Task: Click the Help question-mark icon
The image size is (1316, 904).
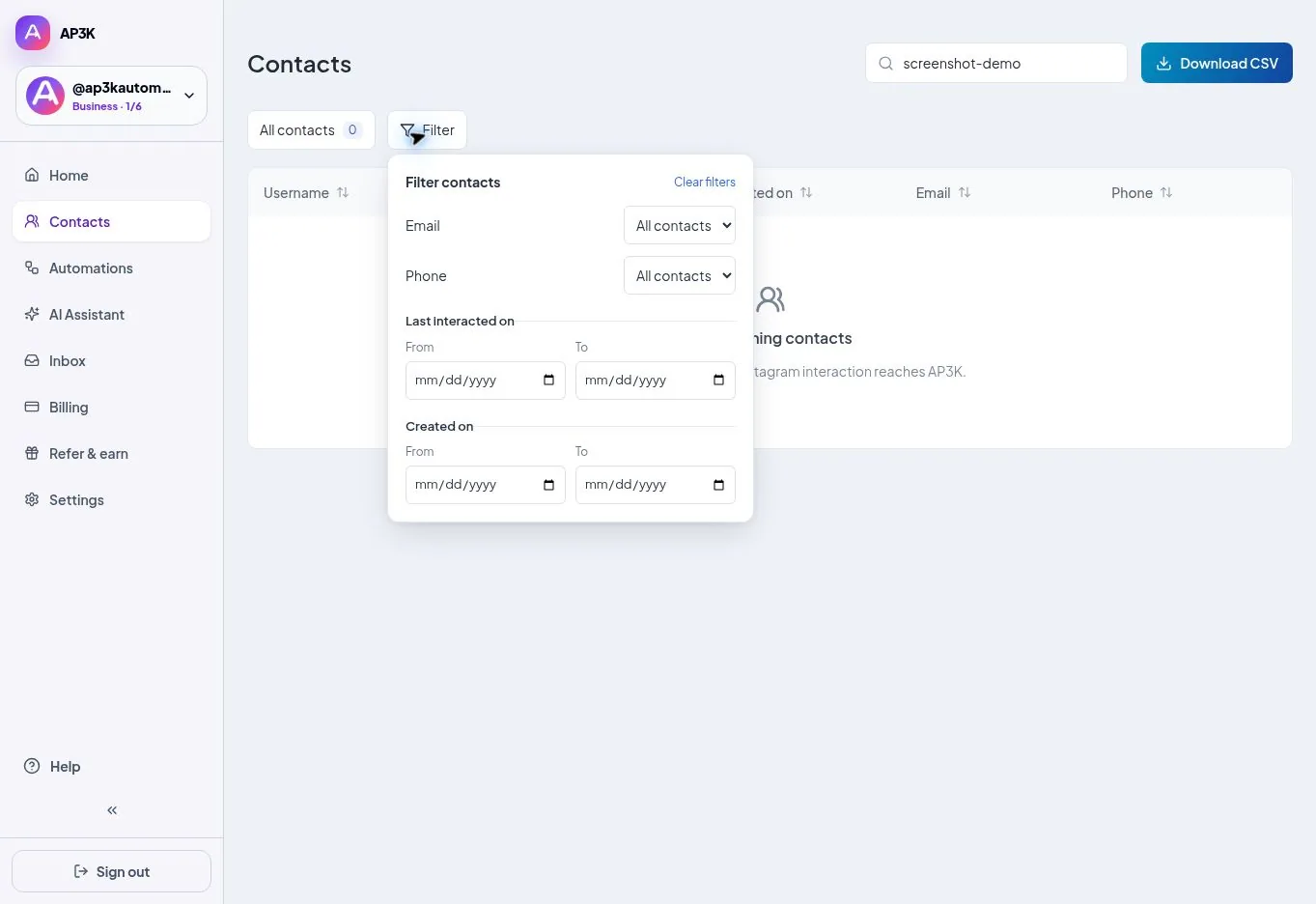Action: point(32,766)
